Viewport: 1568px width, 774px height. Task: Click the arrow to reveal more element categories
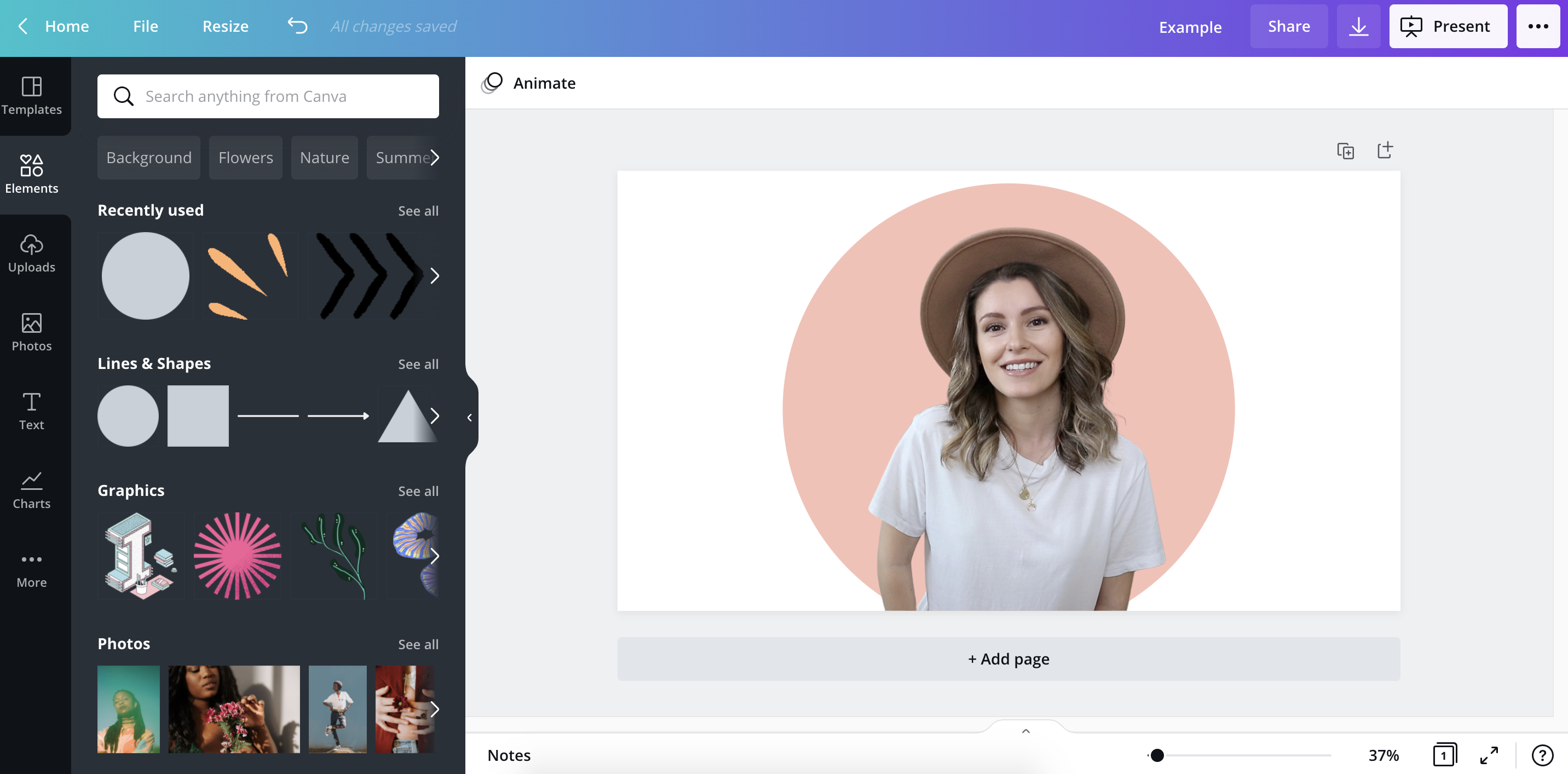[x=435, y=157]
